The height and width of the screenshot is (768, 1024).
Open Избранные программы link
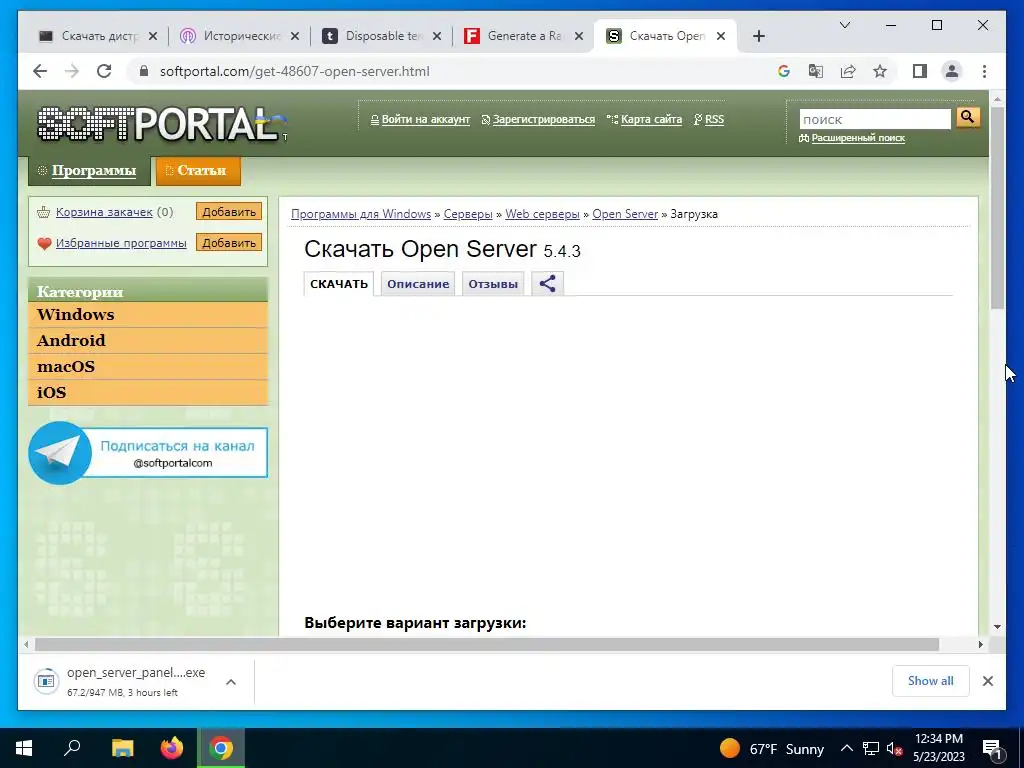(121, 243)
